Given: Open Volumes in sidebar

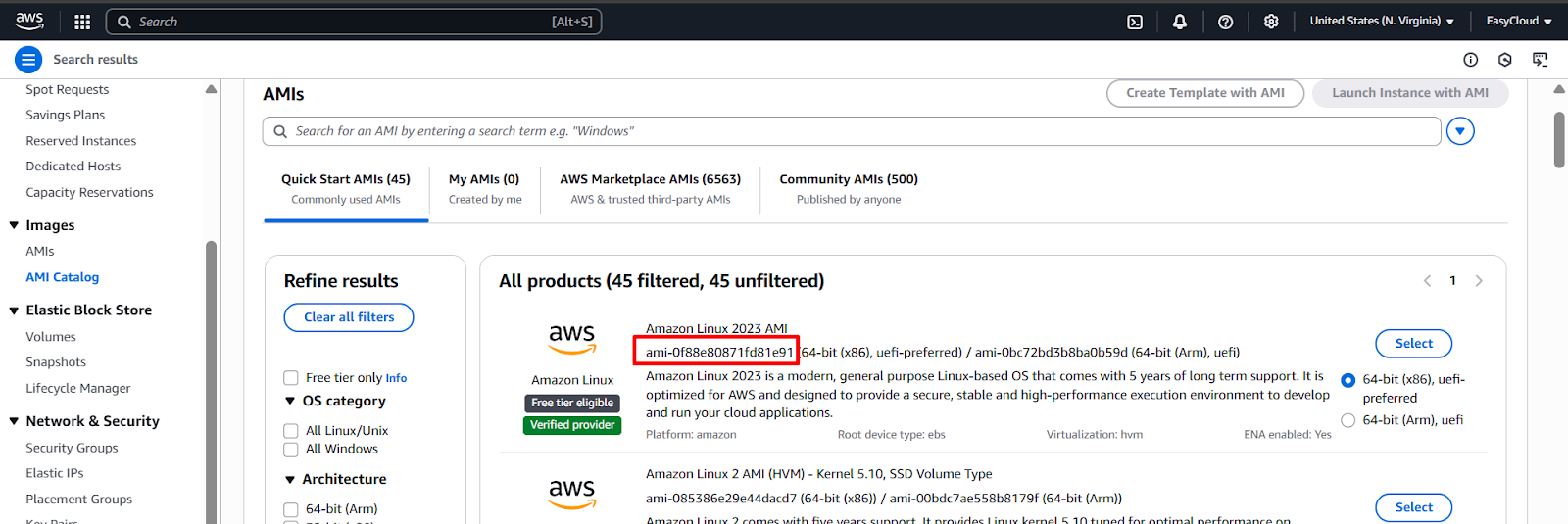Looking at the screenshot, I should pyautogui.click(x=51, y=337).
